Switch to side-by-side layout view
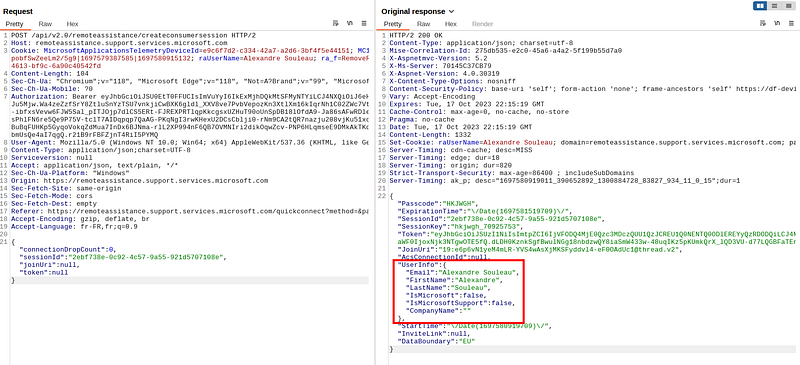This screenshot has width=800, height=365. 761,6
